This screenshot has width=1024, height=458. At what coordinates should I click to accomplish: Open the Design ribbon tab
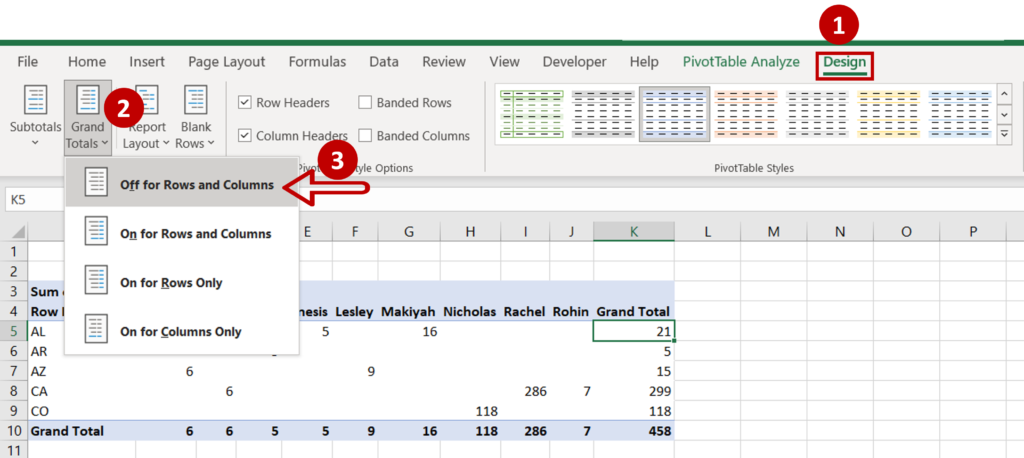pyautogui.click(x=845, y=62)
